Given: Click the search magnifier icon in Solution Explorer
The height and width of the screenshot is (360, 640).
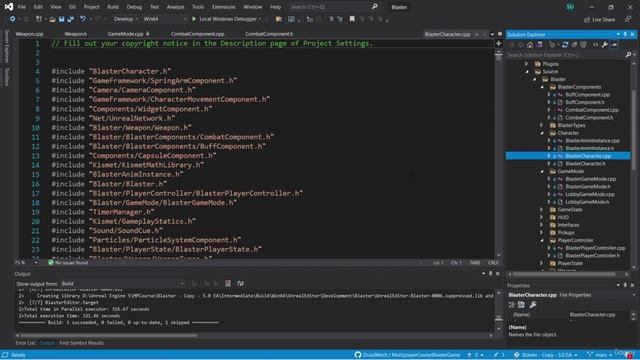Looking at the screenshot, I should 629,54.
